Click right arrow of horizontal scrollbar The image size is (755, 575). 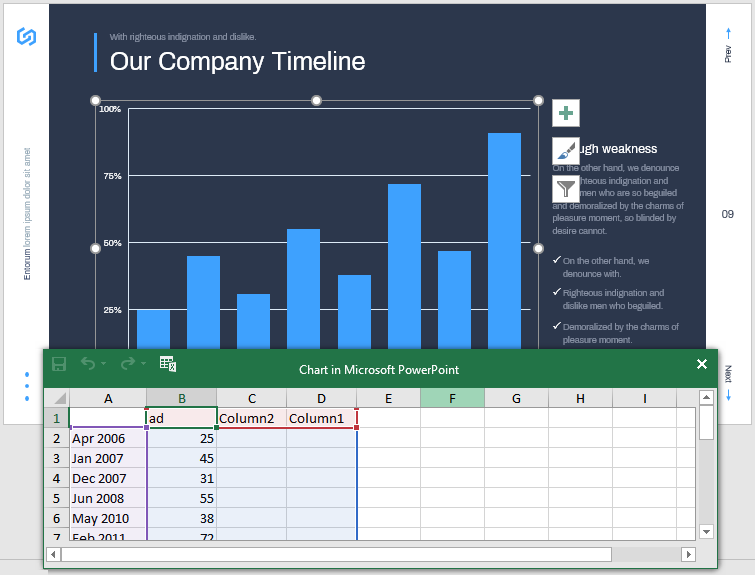pos(689,554)
